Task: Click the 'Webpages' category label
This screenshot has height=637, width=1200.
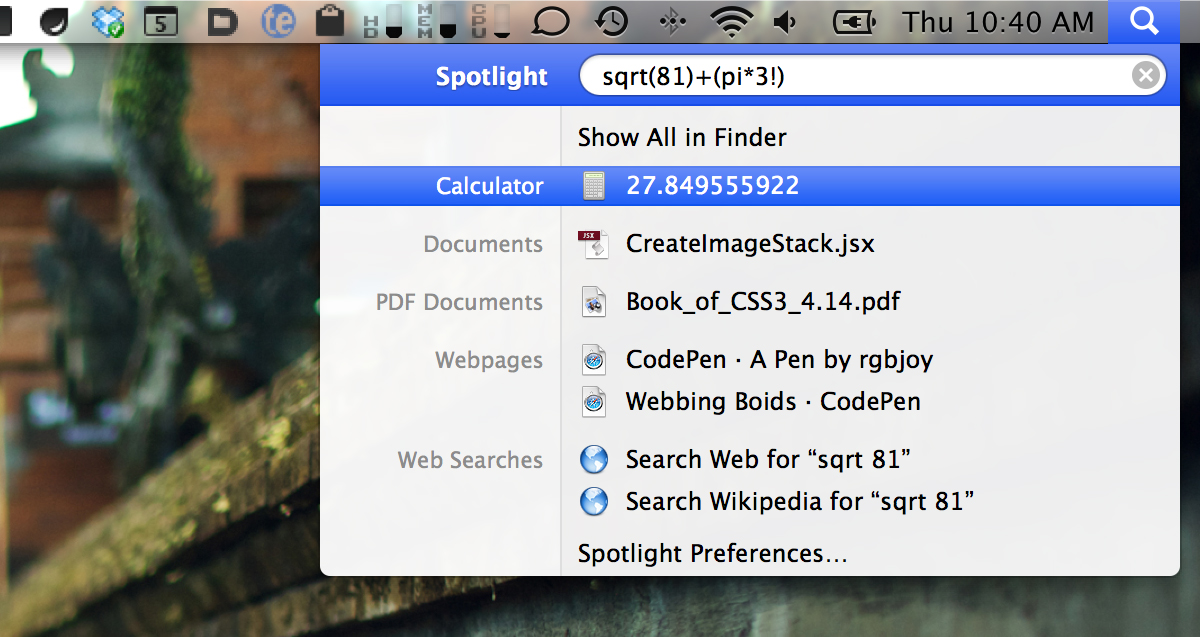Action: pyautogui.click(x=489, y=360)
